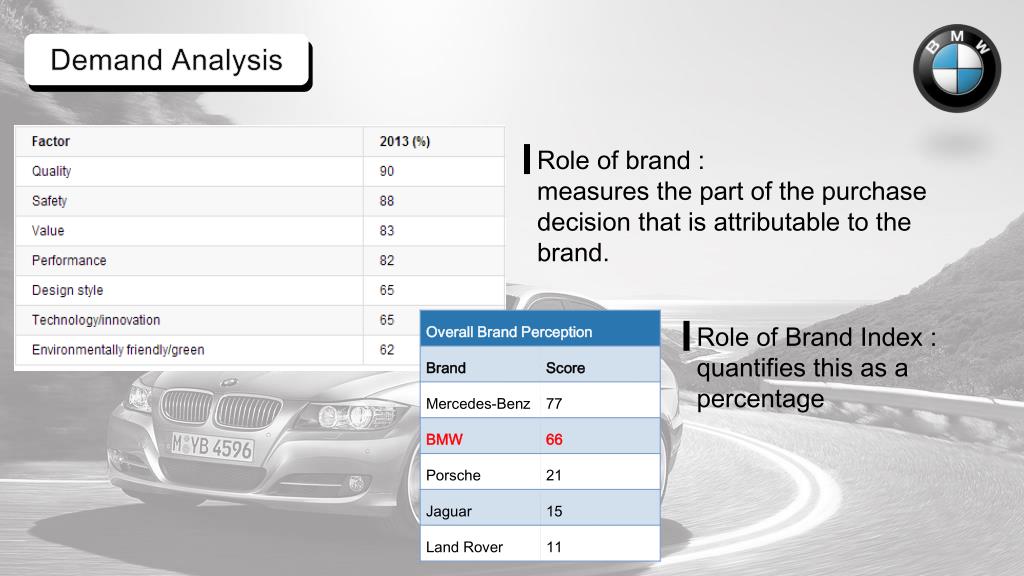Select the Porsche brand cell
The height and width of the screenshot is (576, 1024).
[481, 472]
